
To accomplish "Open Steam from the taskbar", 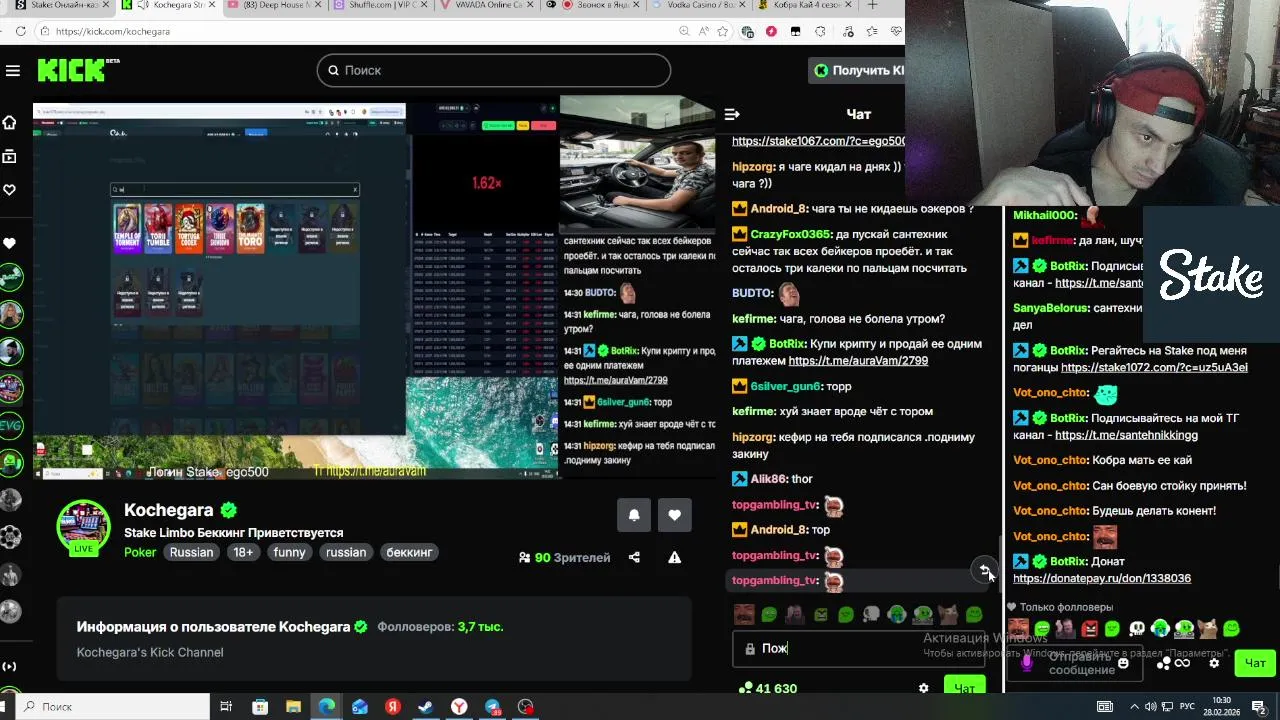I will (x=426, y=707).
